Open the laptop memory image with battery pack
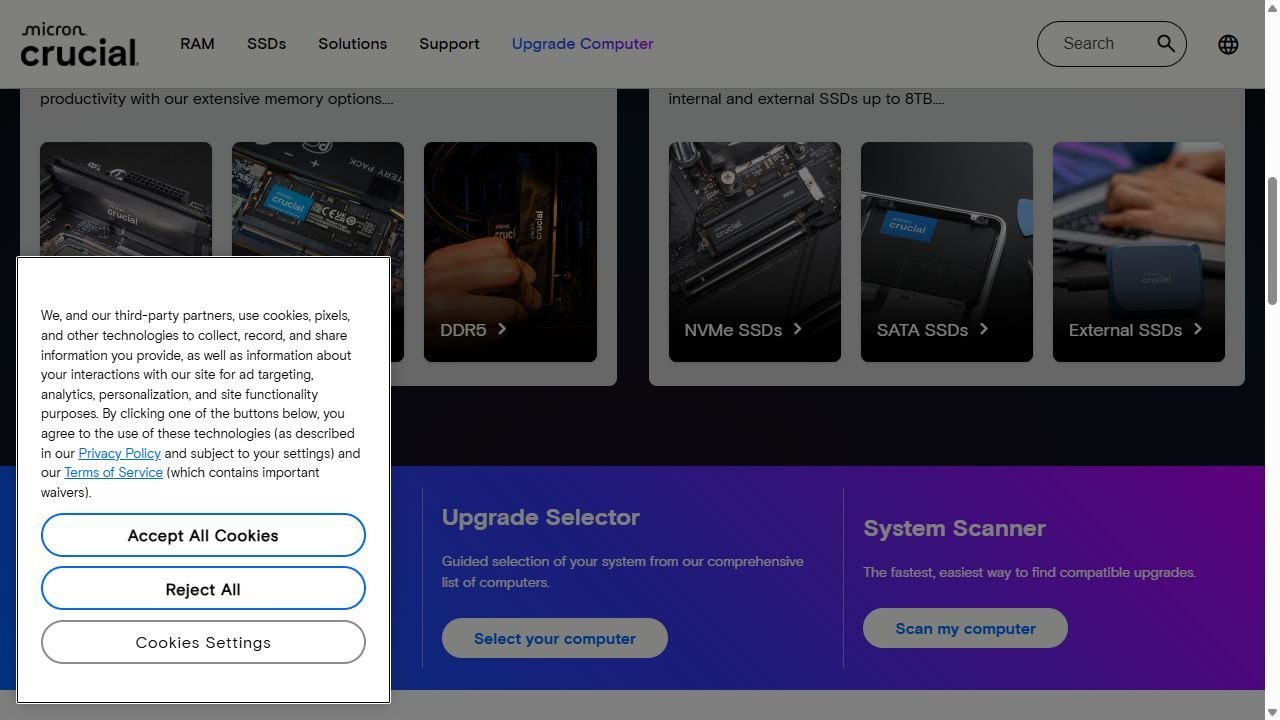 pyautogui.click(x=318, y=199)
